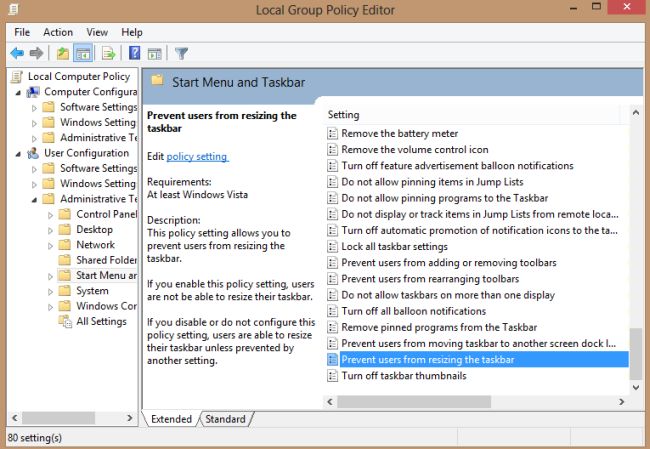Click the tree pane scroll left arrow
Image resolution: width=650 pixels, height=449 pixels.
(15, 418)
